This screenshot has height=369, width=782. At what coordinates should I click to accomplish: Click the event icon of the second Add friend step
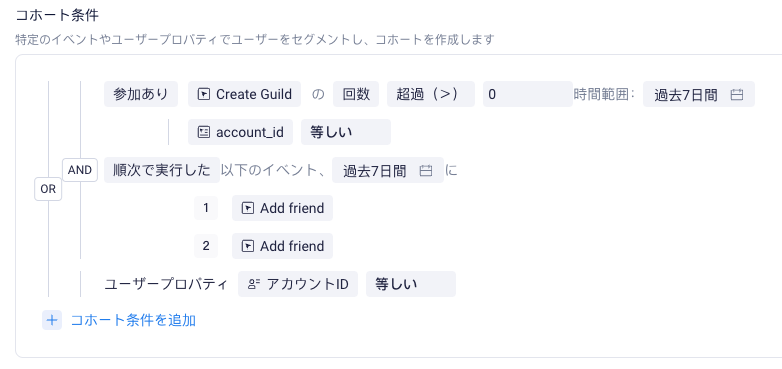pyautogui.click(x=247, y=246)
